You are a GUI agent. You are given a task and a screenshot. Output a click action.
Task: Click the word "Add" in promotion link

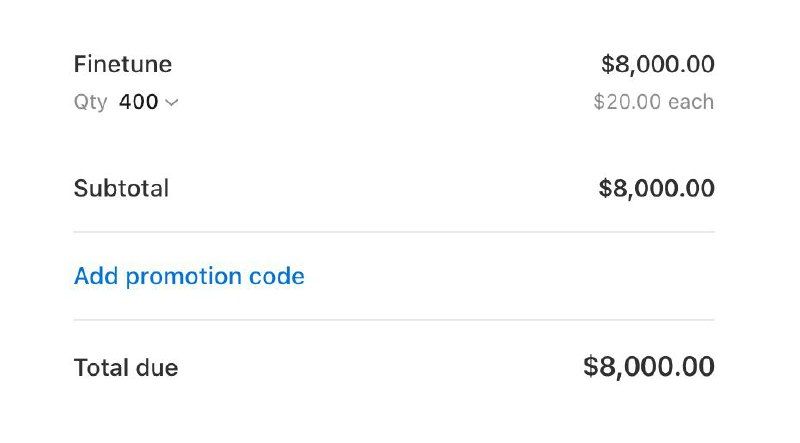coord(95,276)
